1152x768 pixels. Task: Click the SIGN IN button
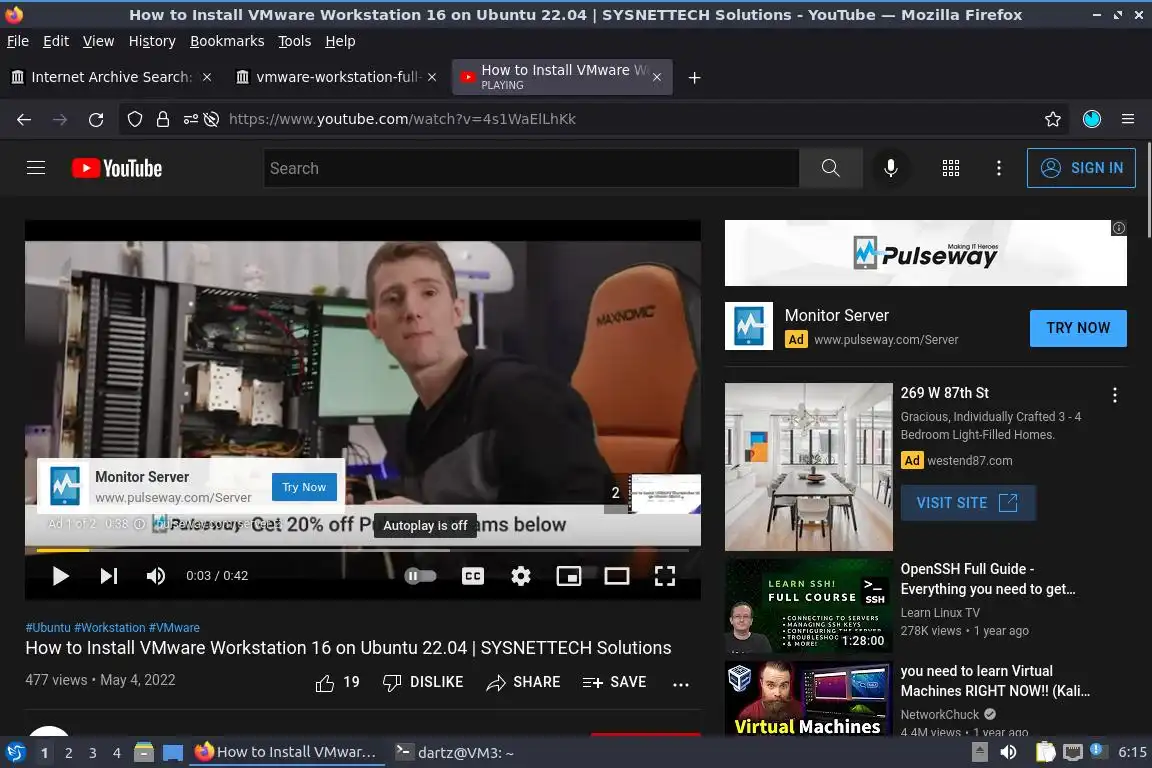(1081, 168)
